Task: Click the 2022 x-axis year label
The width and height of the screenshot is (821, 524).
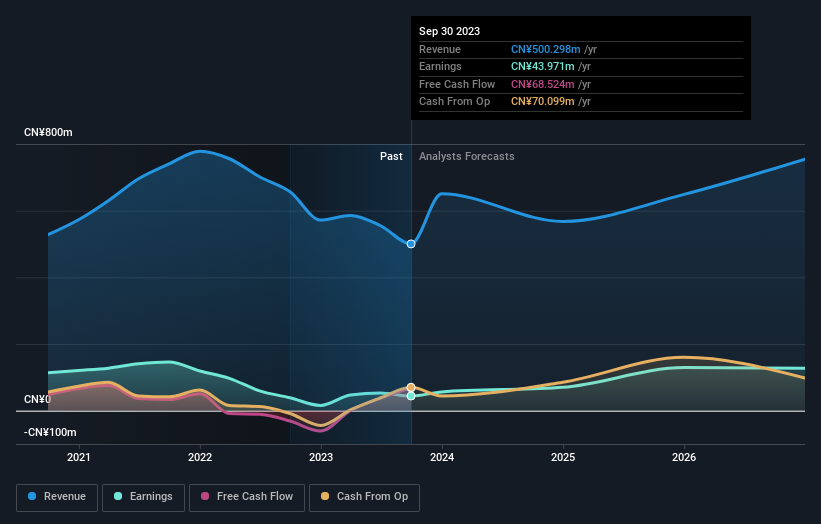Action: pos(200,458)
